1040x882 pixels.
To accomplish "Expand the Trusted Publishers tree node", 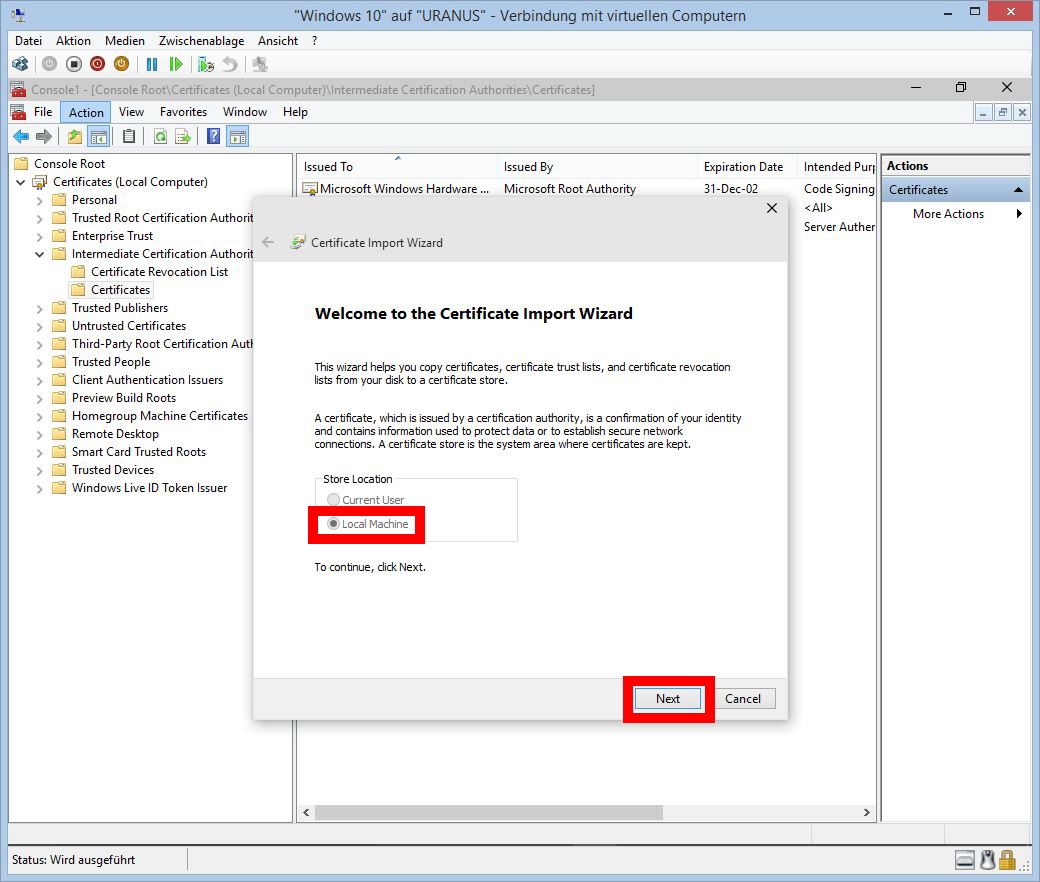I will pyautogui.click(x=40, y=308).
